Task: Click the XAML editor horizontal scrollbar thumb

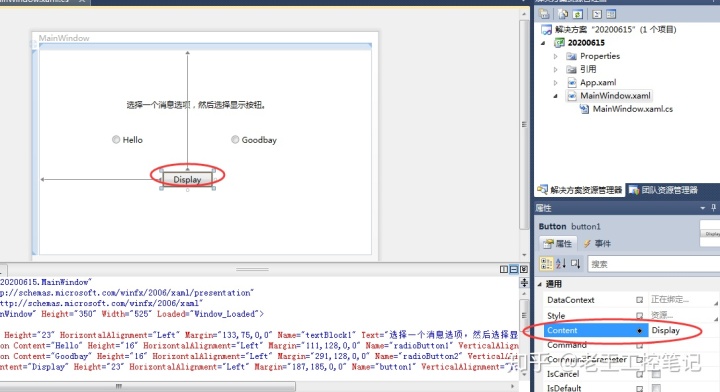Action: coord(148,386)
